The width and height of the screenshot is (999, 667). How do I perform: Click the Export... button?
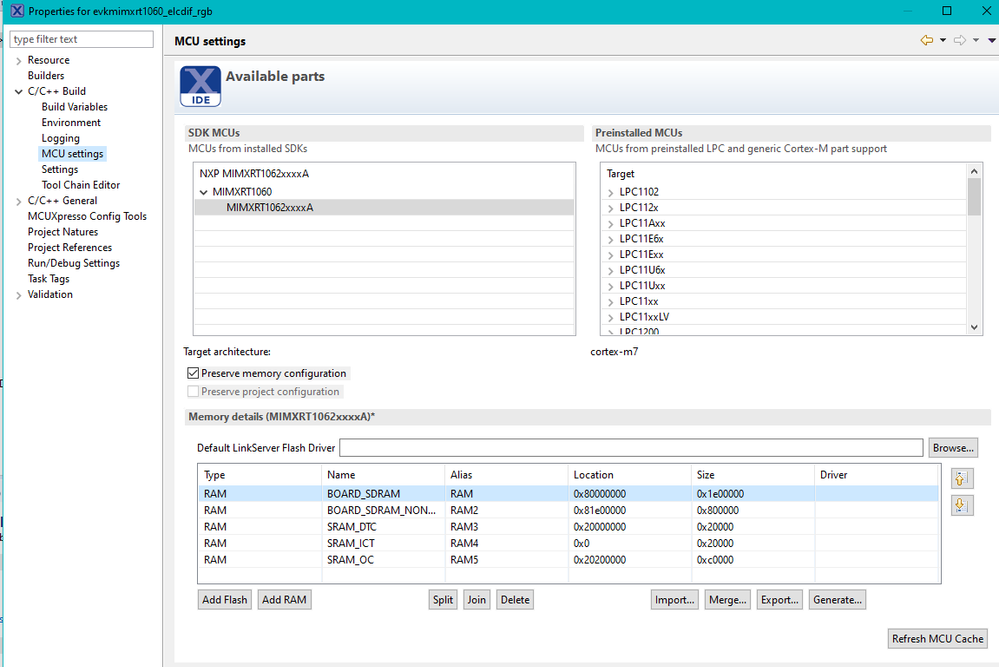[779, 599]
